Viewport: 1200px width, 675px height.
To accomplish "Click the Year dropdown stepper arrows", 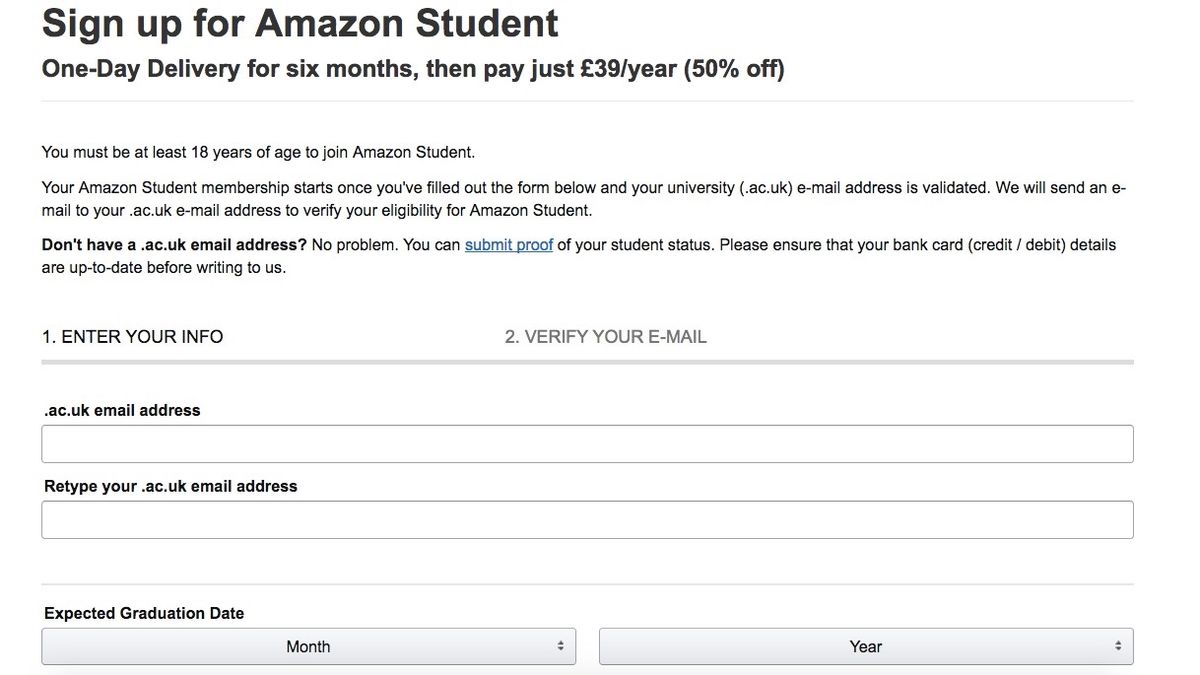I will pos(1120,646).
